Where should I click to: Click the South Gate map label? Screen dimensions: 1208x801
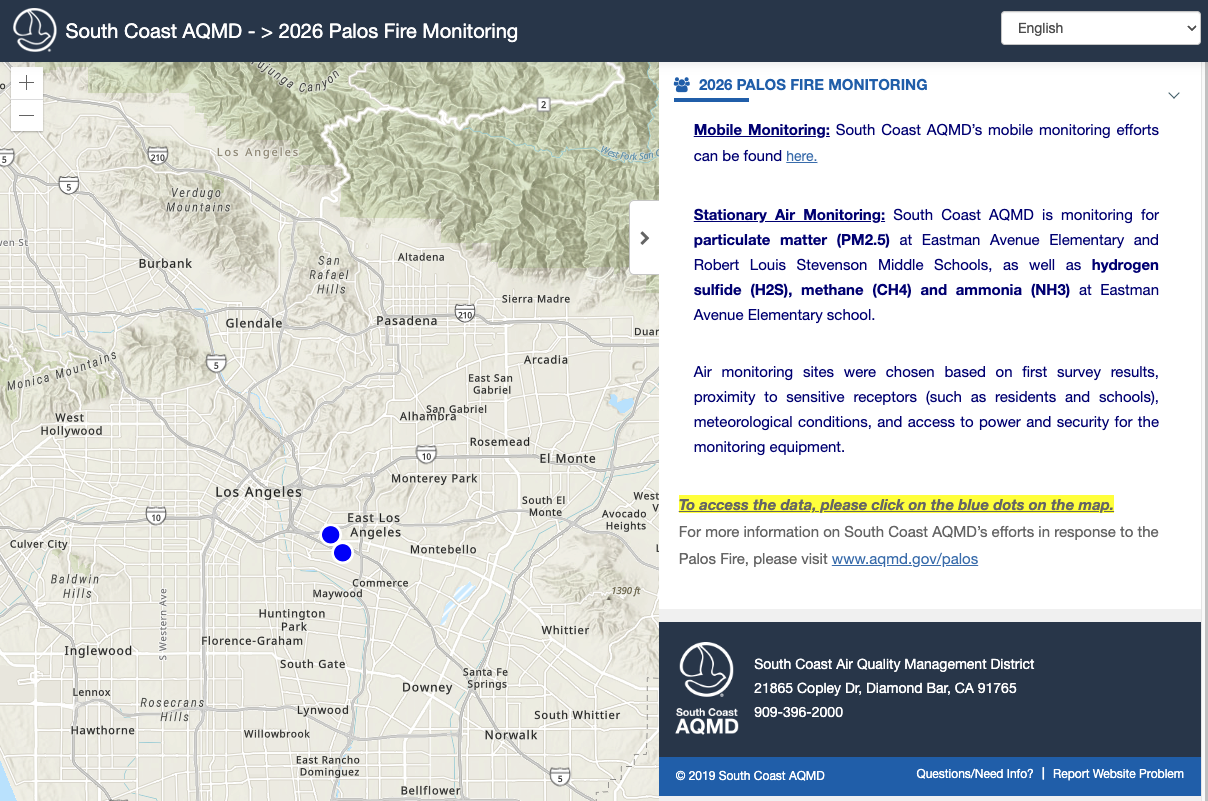tap(313, 664)
